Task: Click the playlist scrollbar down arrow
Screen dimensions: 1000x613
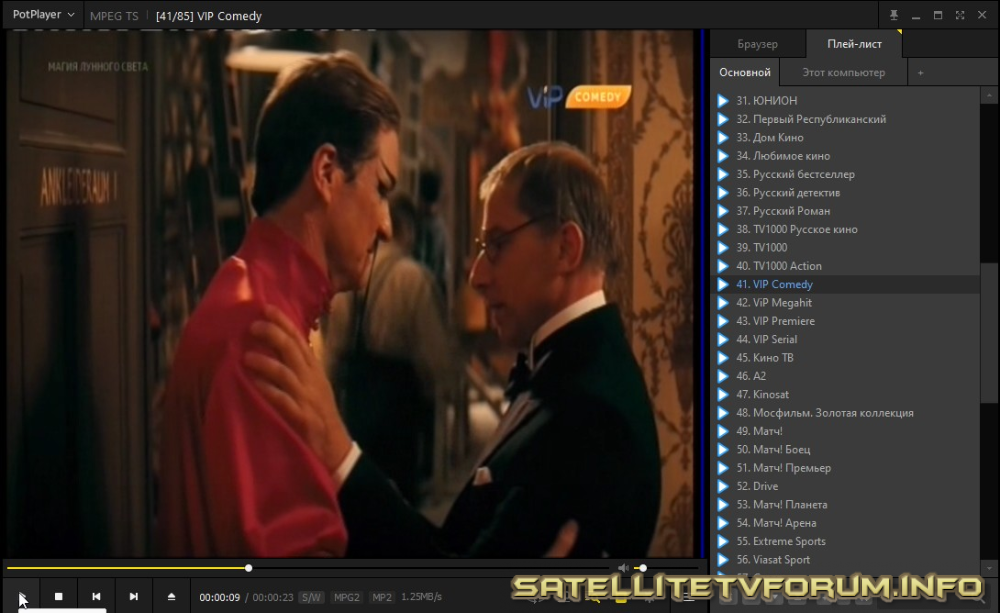Action: click(x=989, y=568)
